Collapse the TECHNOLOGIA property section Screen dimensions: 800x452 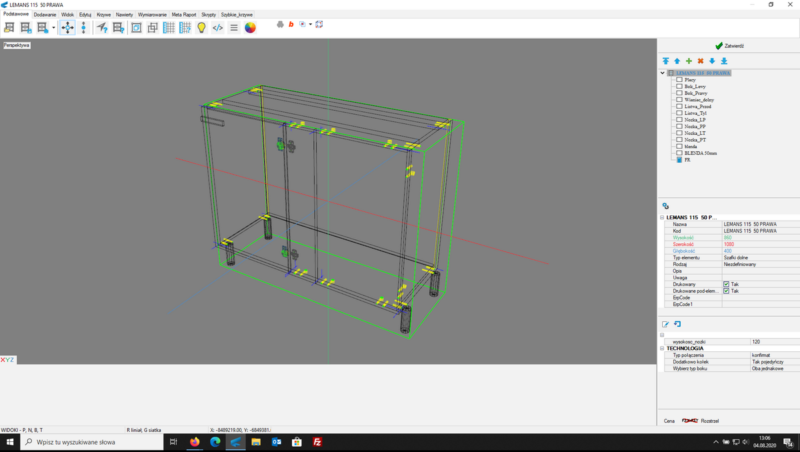pyautogui.click(x=662, y=348)
